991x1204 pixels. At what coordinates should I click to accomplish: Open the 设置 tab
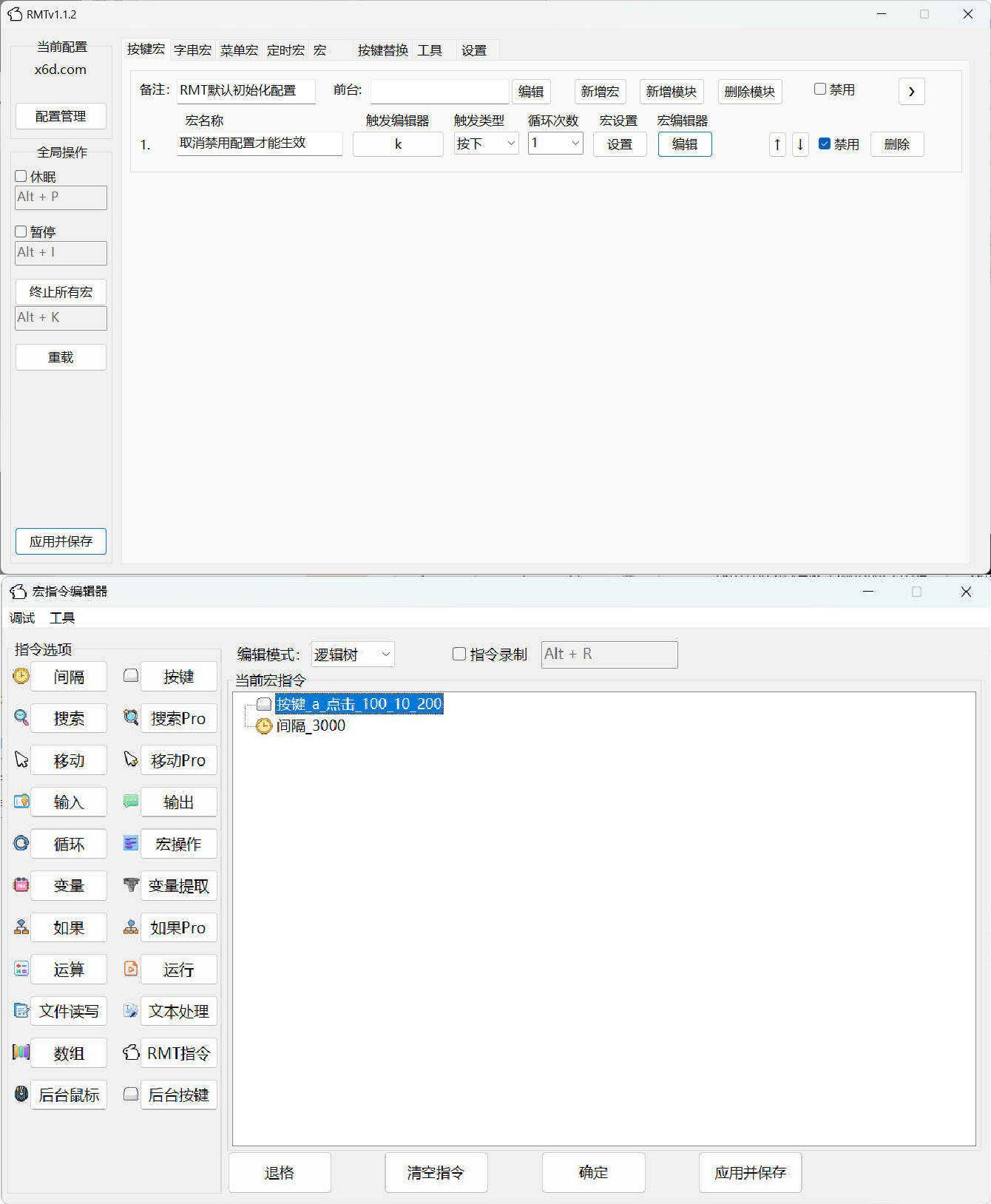[474, 50]
